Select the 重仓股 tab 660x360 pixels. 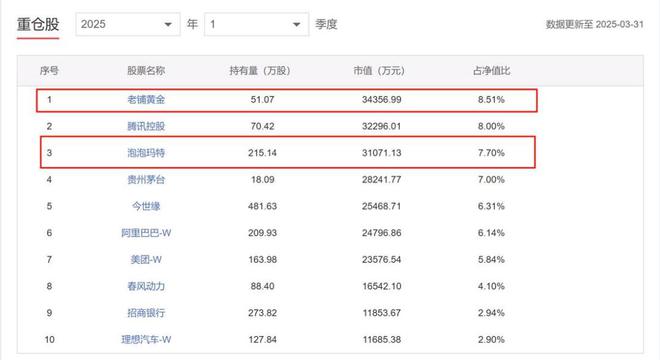click(x=38, y=24)
